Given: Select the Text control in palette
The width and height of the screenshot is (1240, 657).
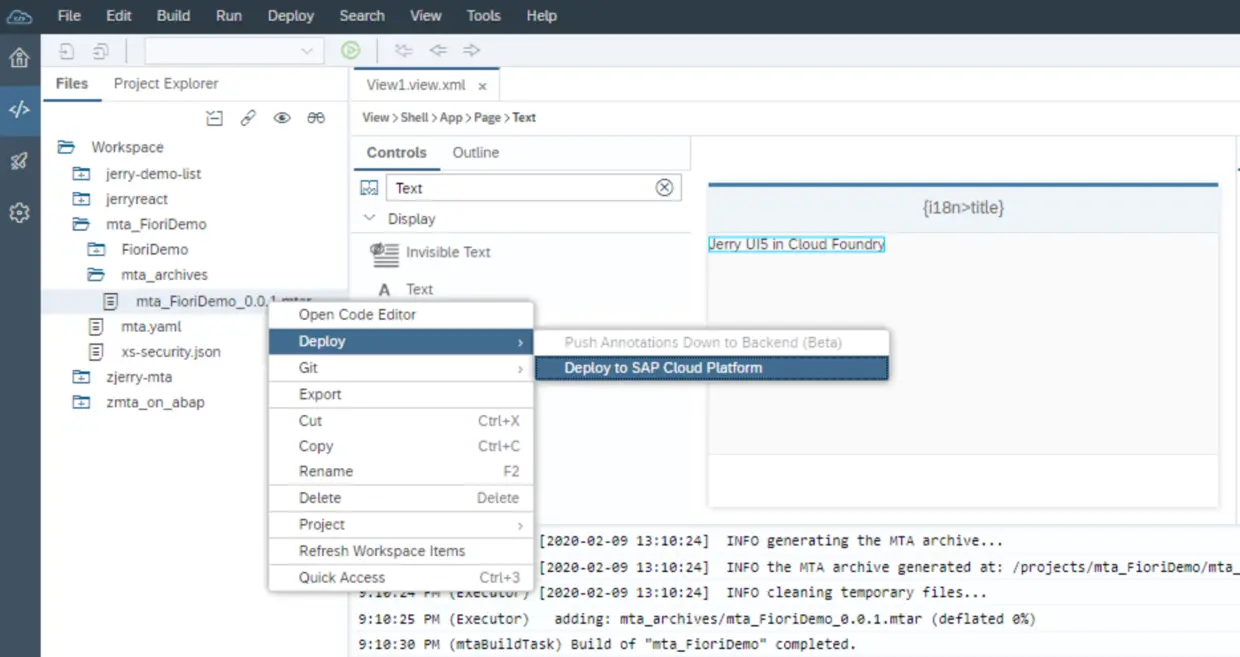Looking at the screenshot, I should (420, 289).
